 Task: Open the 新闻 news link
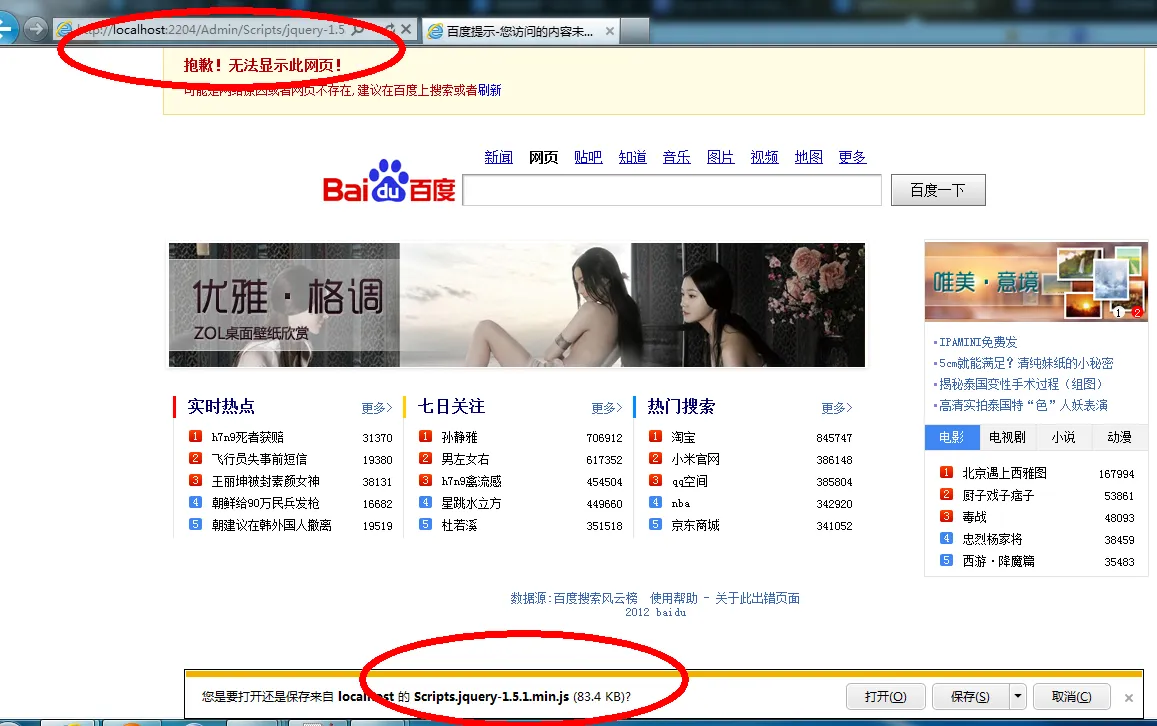point(499,157)
